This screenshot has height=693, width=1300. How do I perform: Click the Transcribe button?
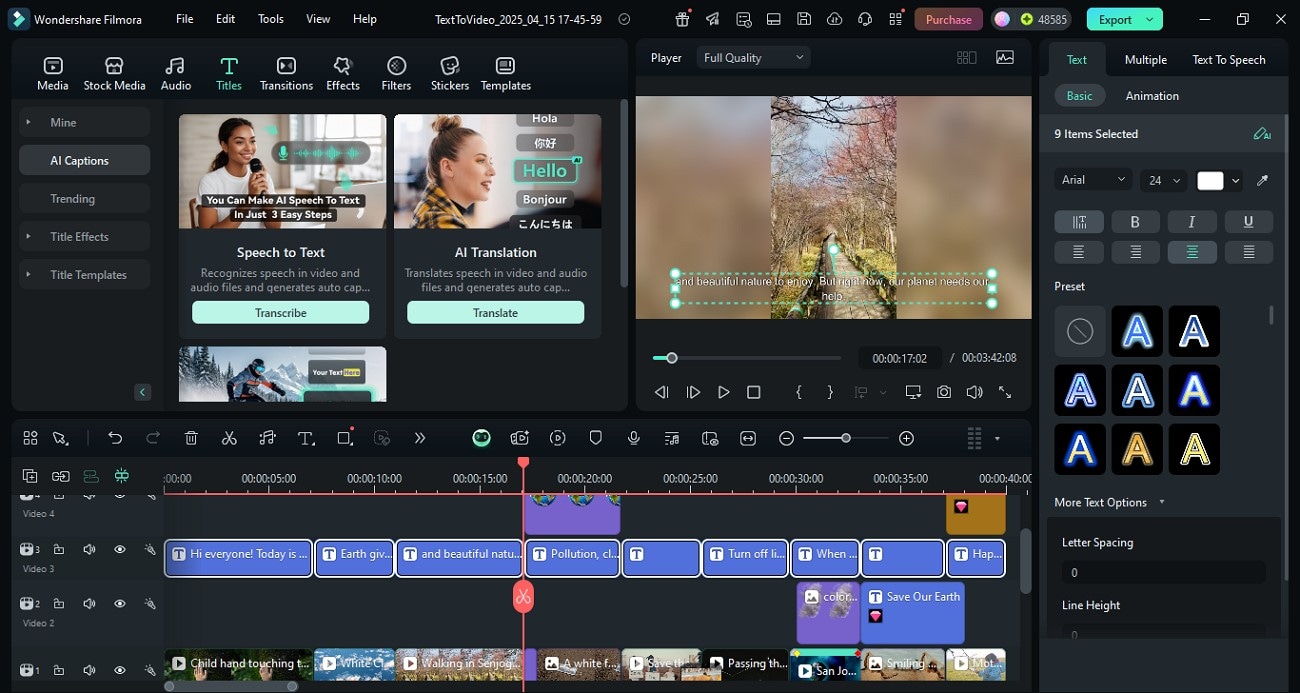(280, 312)
